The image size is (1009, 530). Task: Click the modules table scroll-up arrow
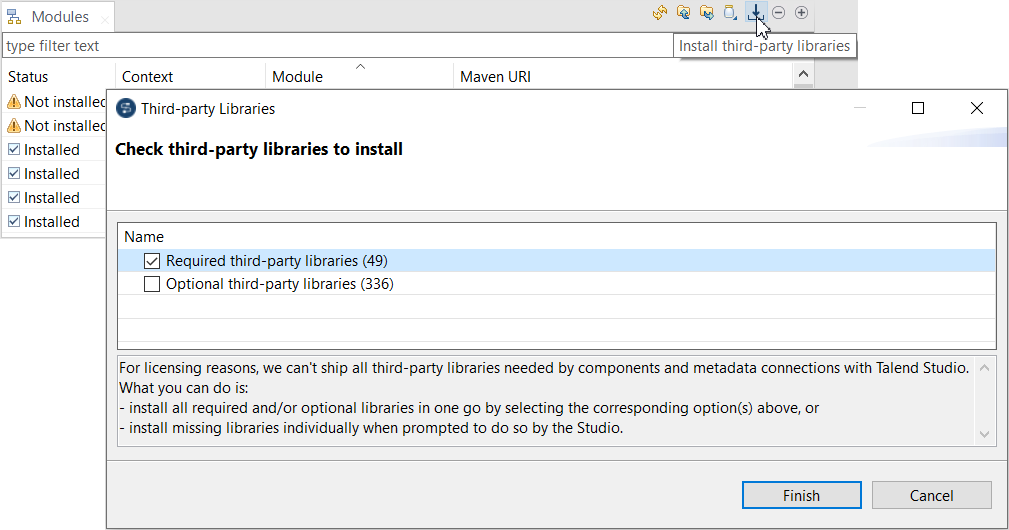coord(802,76)
